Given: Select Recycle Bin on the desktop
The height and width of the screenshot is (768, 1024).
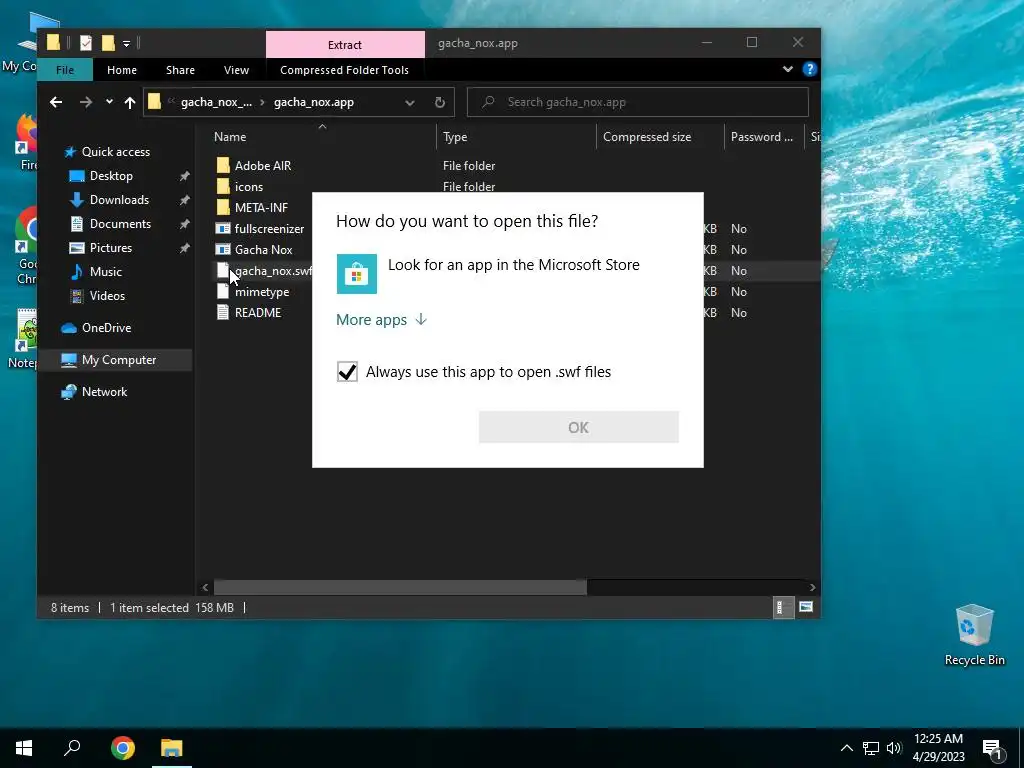Looking at the screenshot, I should 974,635.
